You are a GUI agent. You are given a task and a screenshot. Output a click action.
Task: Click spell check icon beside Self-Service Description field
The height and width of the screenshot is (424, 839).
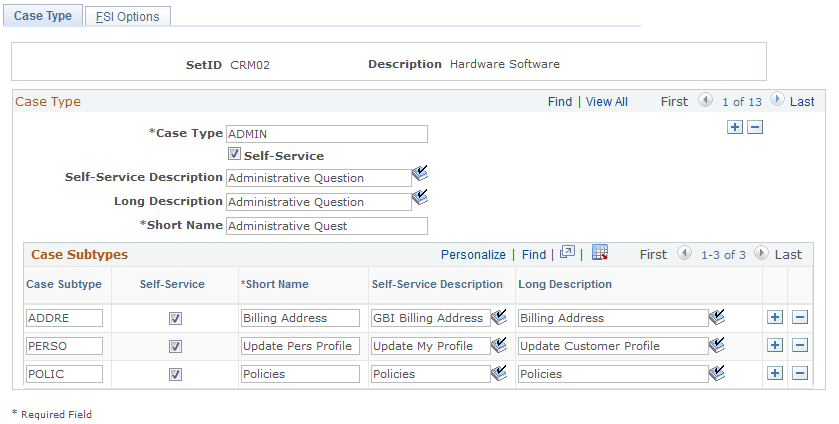point(420,173)
